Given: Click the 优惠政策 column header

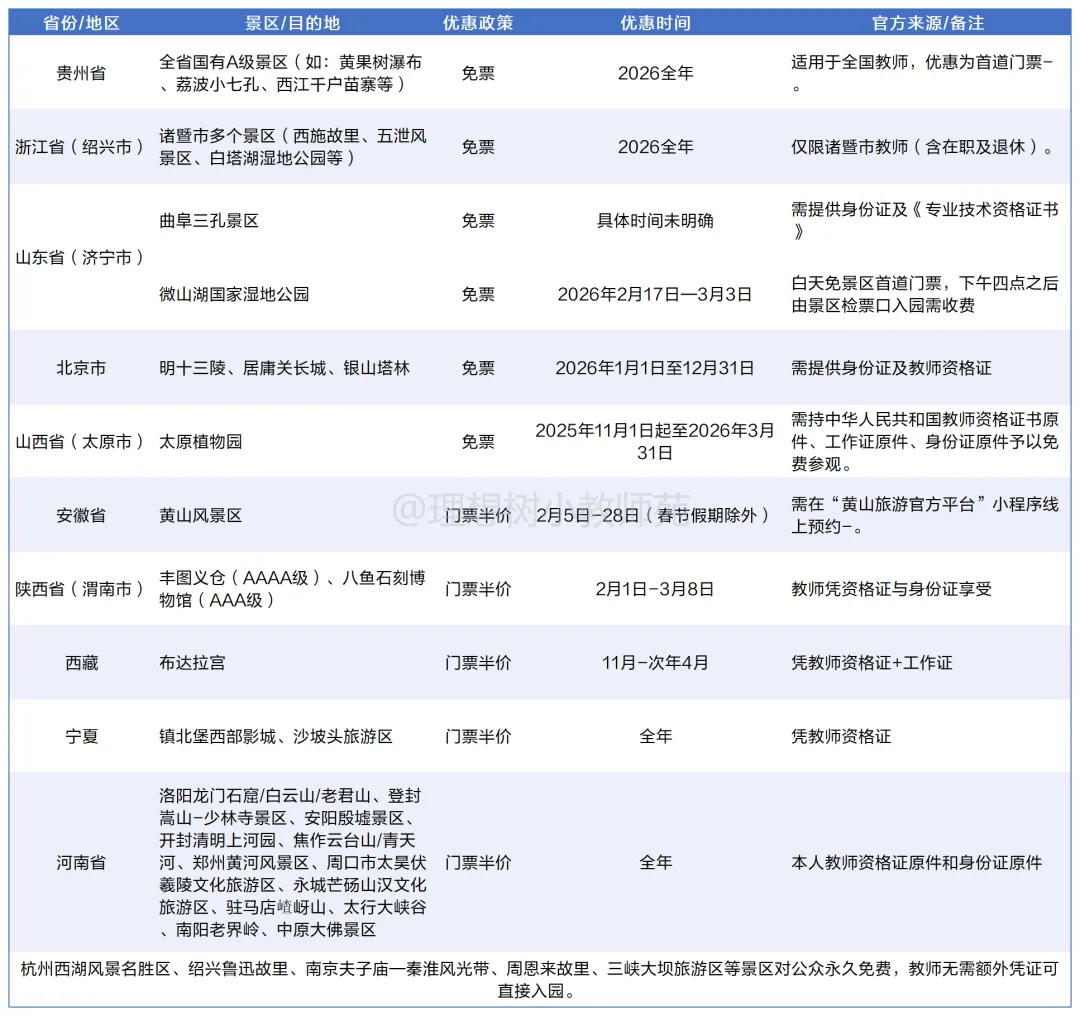Looking at the screenshot, I should [x=478, y=23].
